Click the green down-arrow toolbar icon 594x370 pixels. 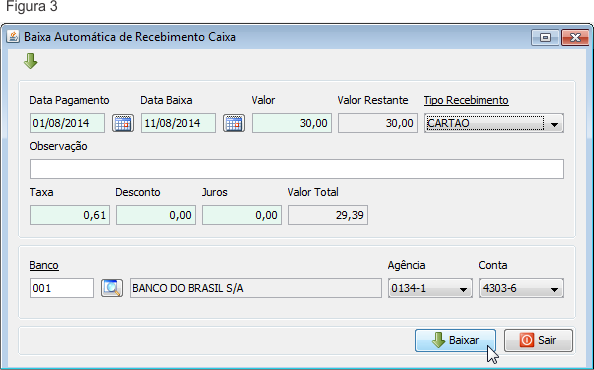(x=31, y=61)
